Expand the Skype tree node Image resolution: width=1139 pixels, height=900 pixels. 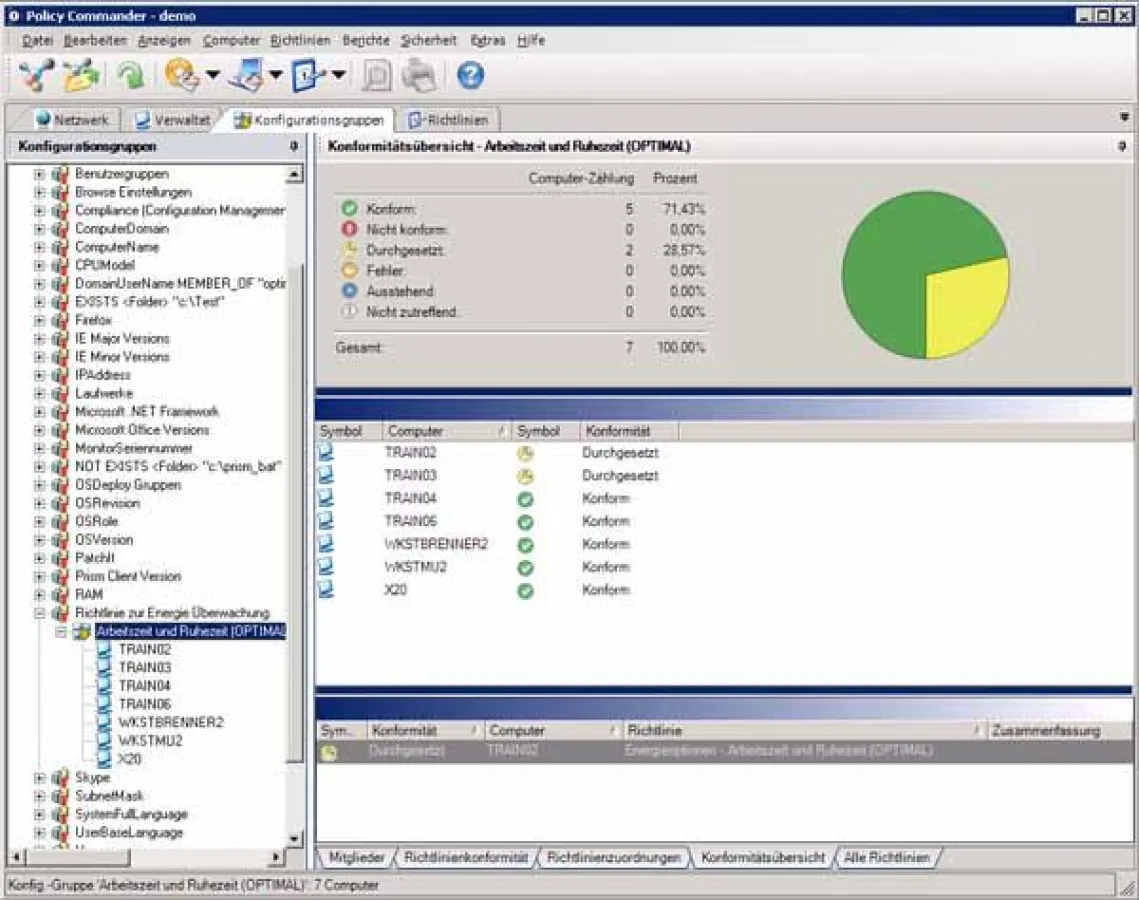tap(40, 777)
